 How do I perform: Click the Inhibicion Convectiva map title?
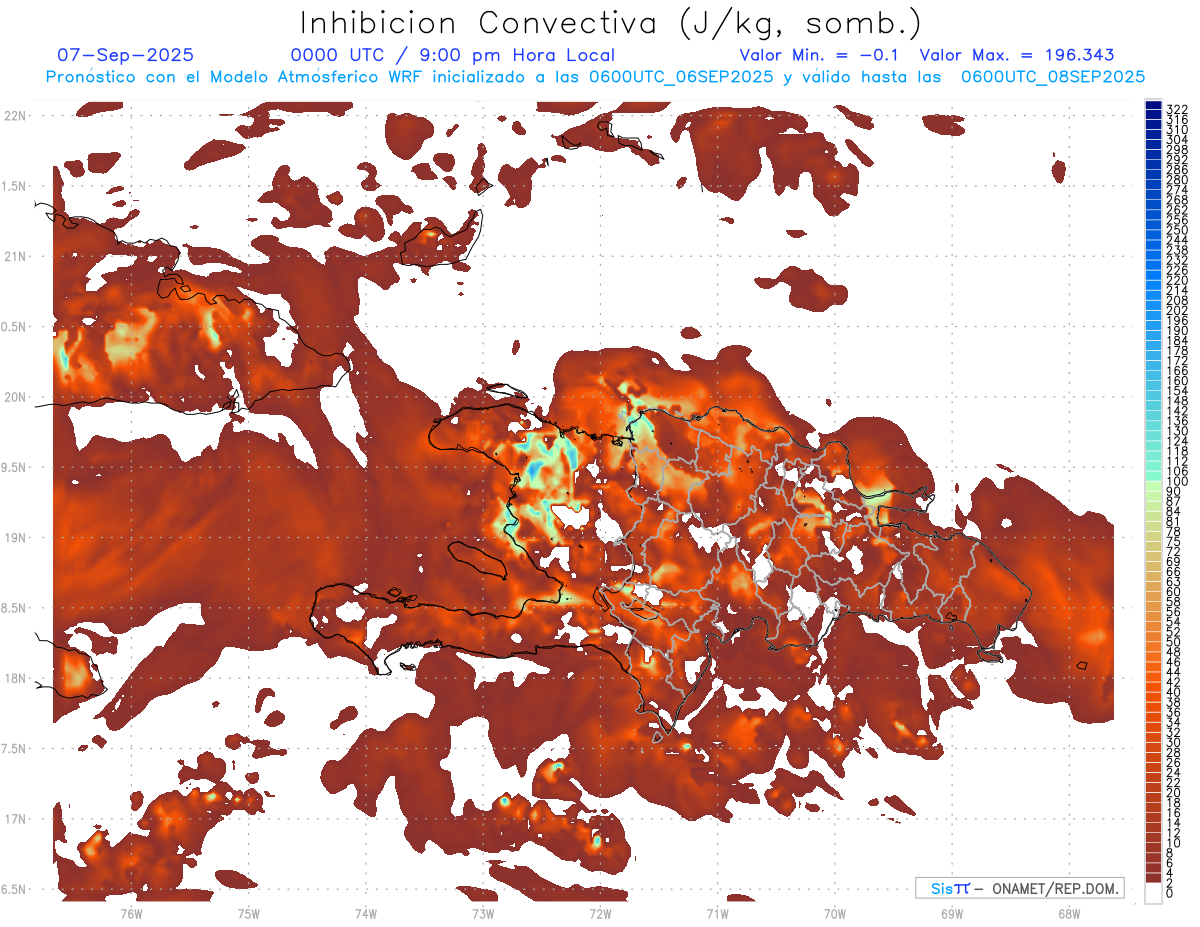610,22
